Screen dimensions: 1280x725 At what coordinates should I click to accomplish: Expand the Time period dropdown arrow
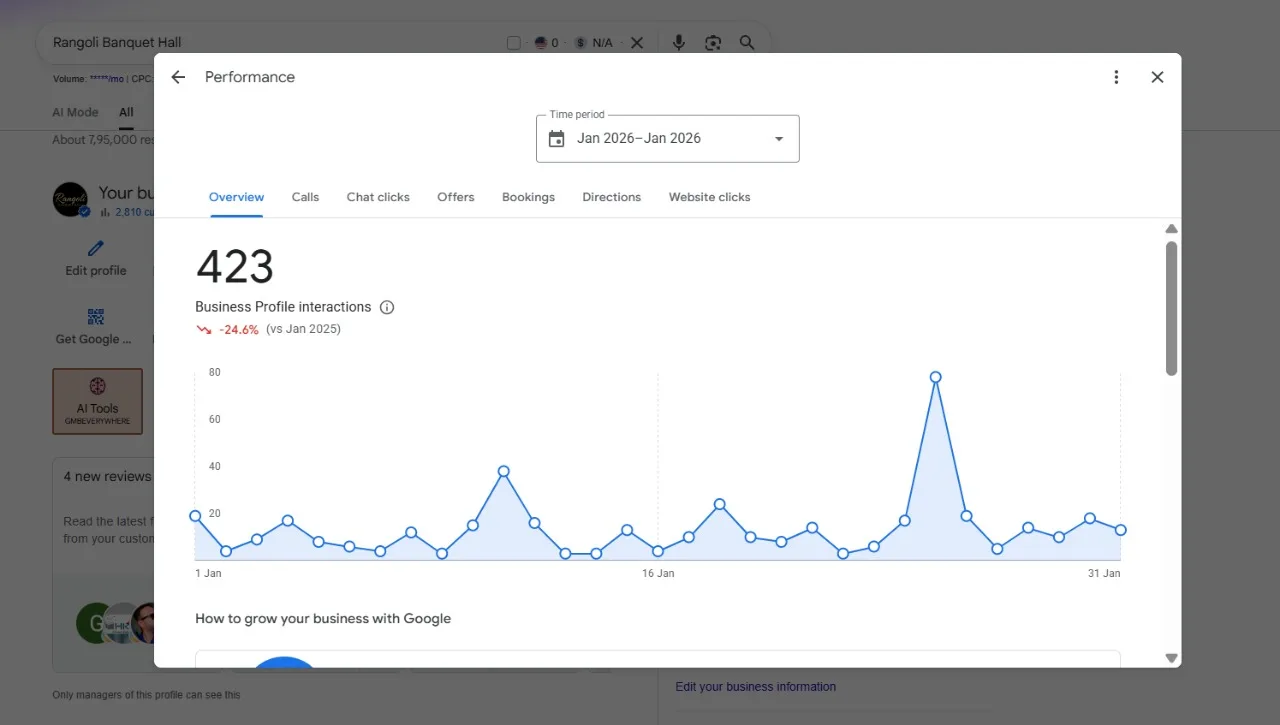[x=779, y=139]
